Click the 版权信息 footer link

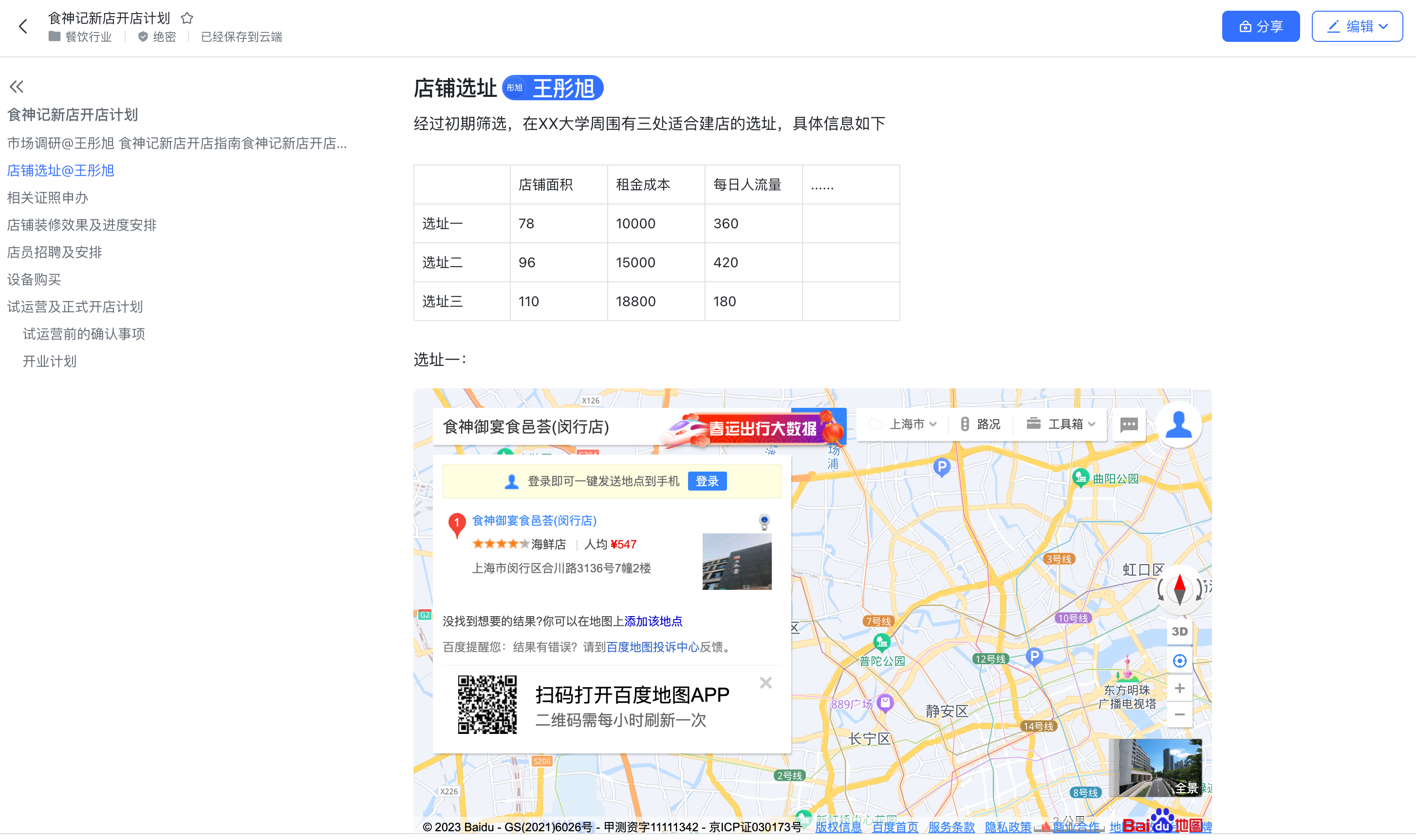coord(838,826)
